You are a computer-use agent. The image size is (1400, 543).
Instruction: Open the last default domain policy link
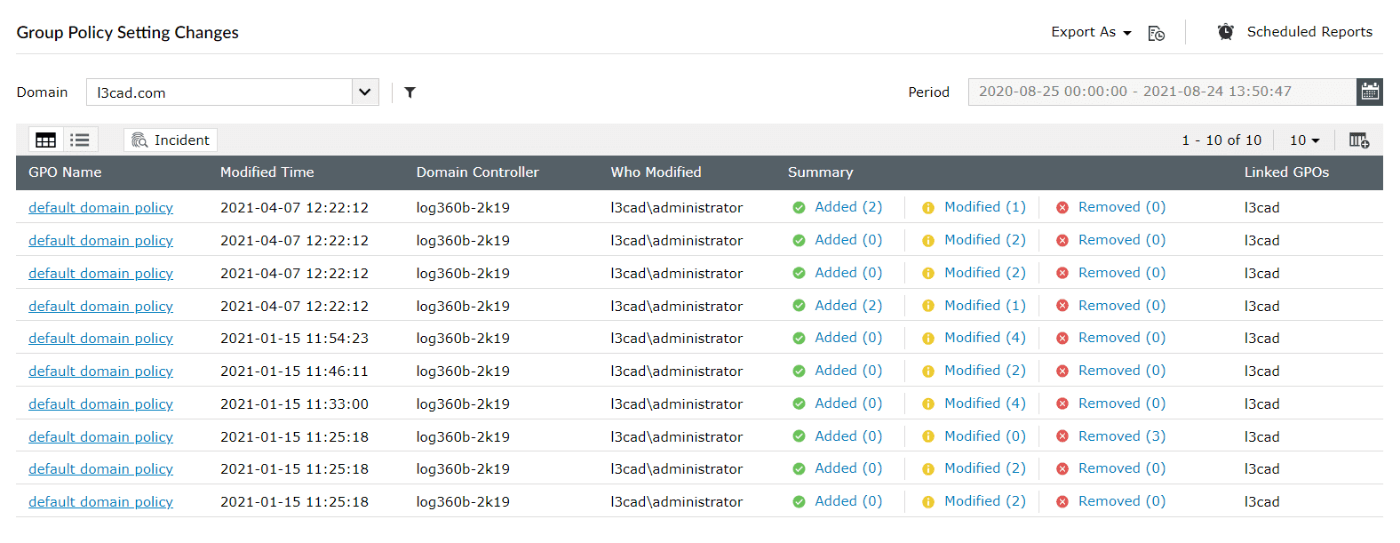pyautogui.click(x=100, y=502)
